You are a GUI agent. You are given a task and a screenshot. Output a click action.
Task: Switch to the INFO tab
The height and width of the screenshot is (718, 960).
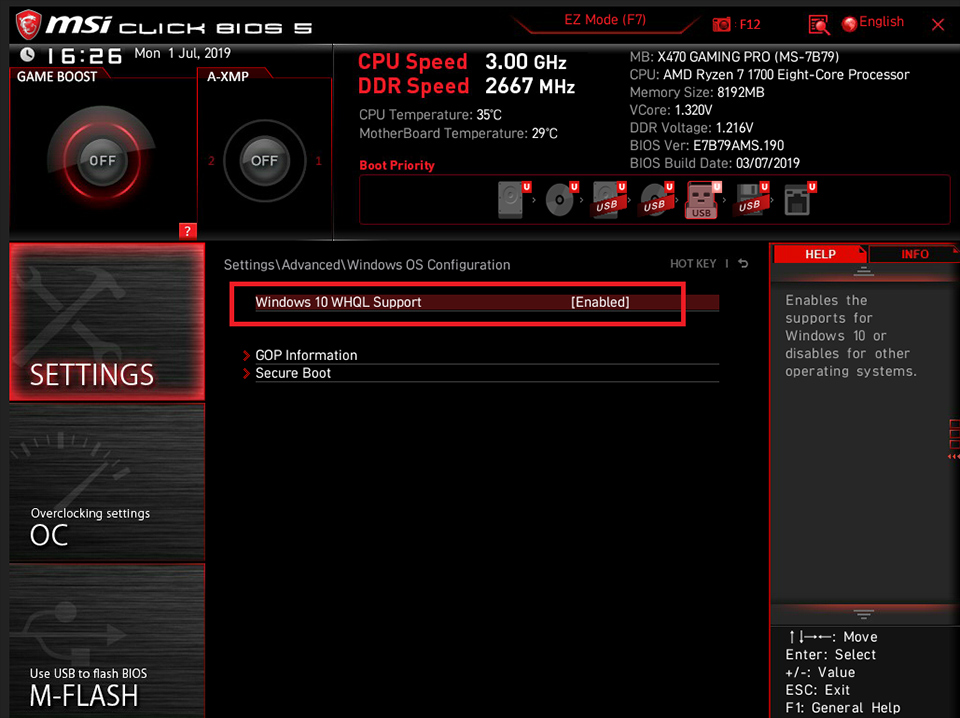pyautogui.click(x=915, y=254)
